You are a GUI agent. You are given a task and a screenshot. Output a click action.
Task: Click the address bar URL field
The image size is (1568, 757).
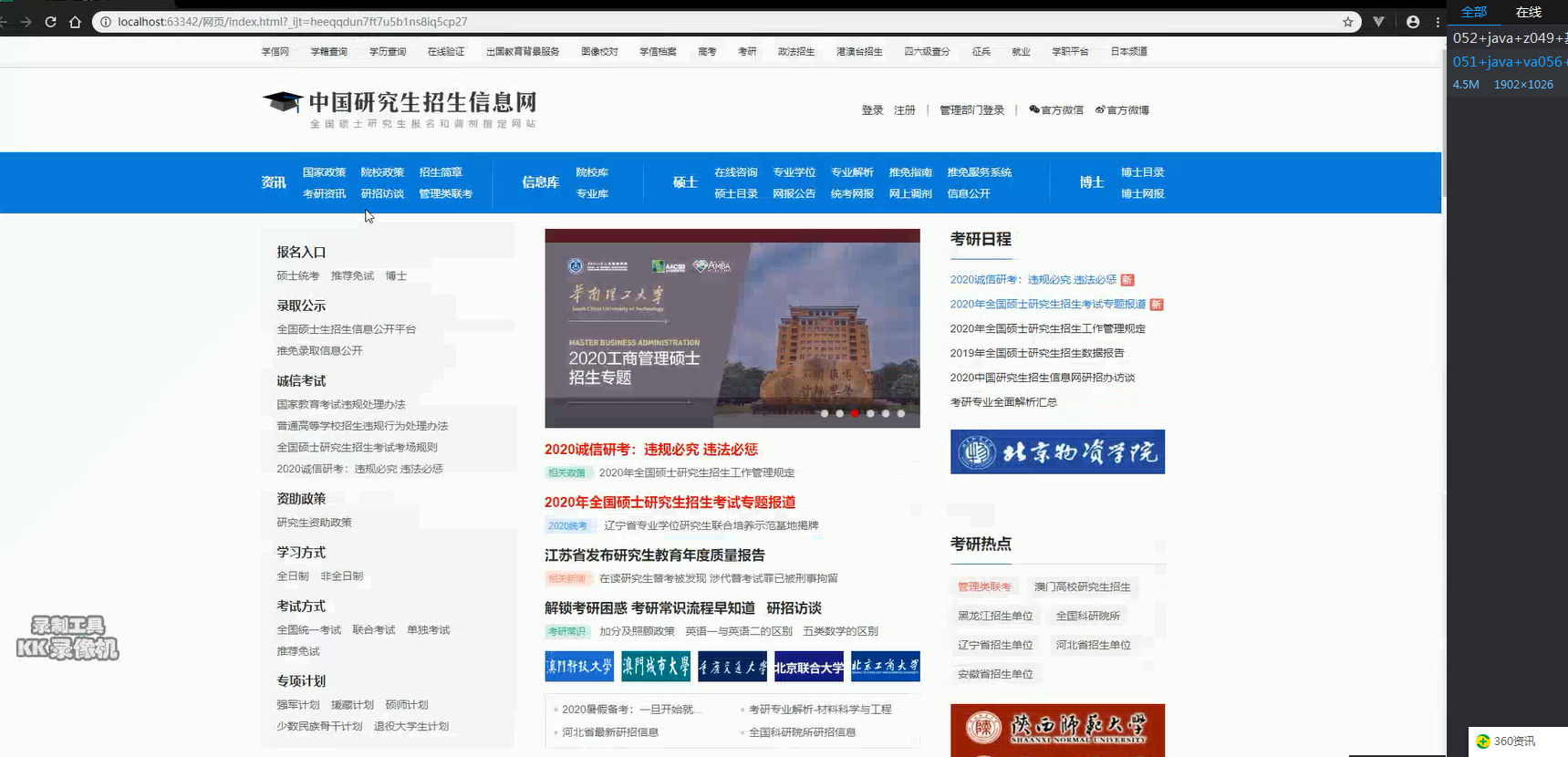725,22
